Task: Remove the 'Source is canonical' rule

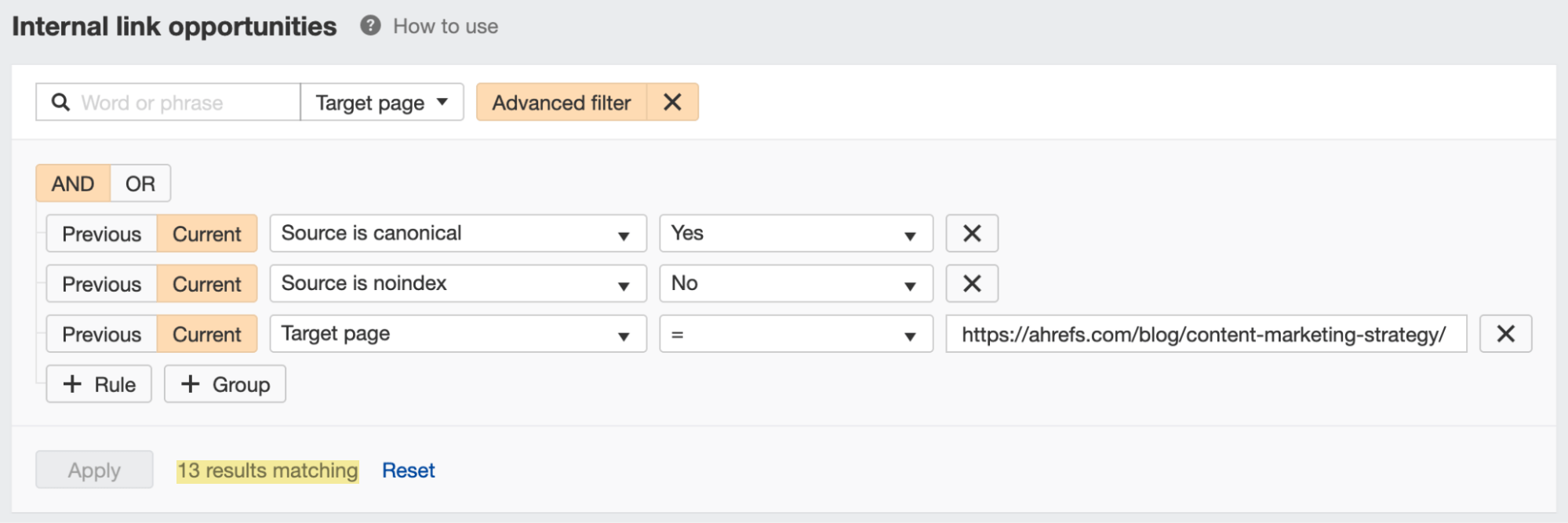Action: tap(971, 233)
